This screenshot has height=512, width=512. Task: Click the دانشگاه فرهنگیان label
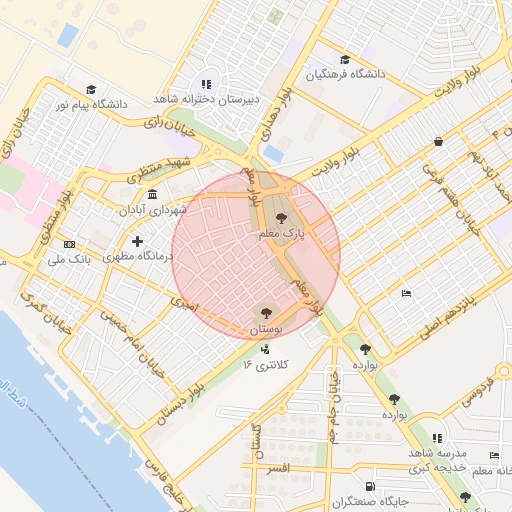click(345, 75)
